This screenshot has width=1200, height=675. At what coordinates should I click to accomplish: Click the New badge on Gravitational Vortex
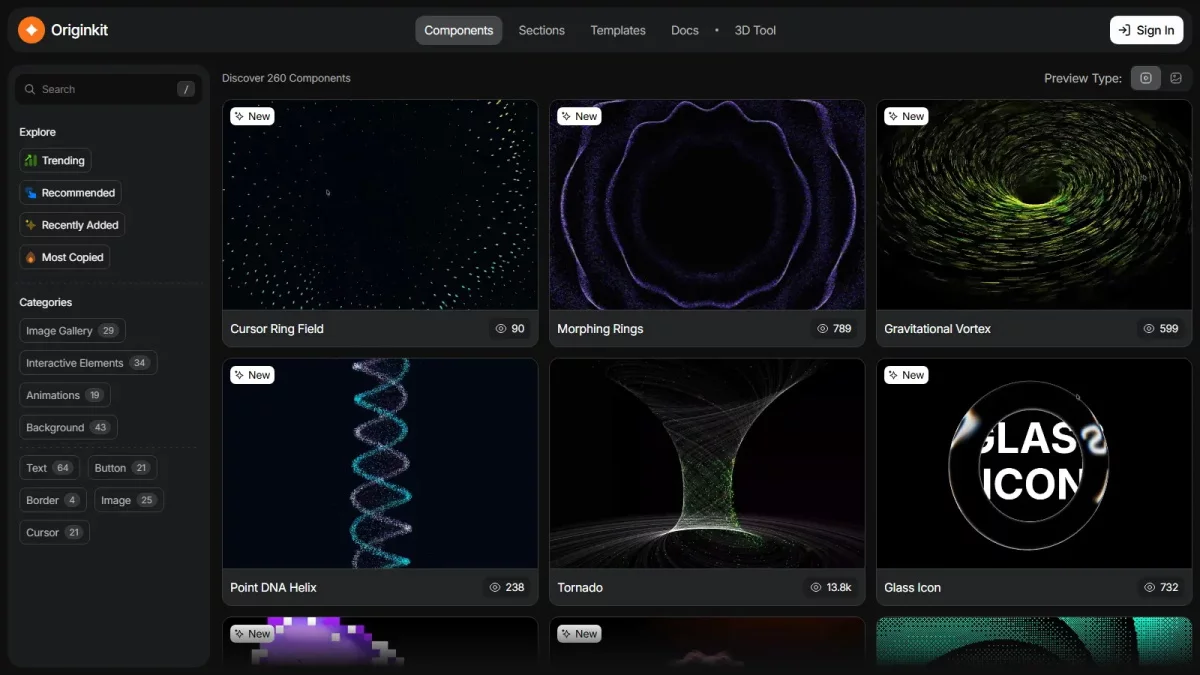(906, 116)
